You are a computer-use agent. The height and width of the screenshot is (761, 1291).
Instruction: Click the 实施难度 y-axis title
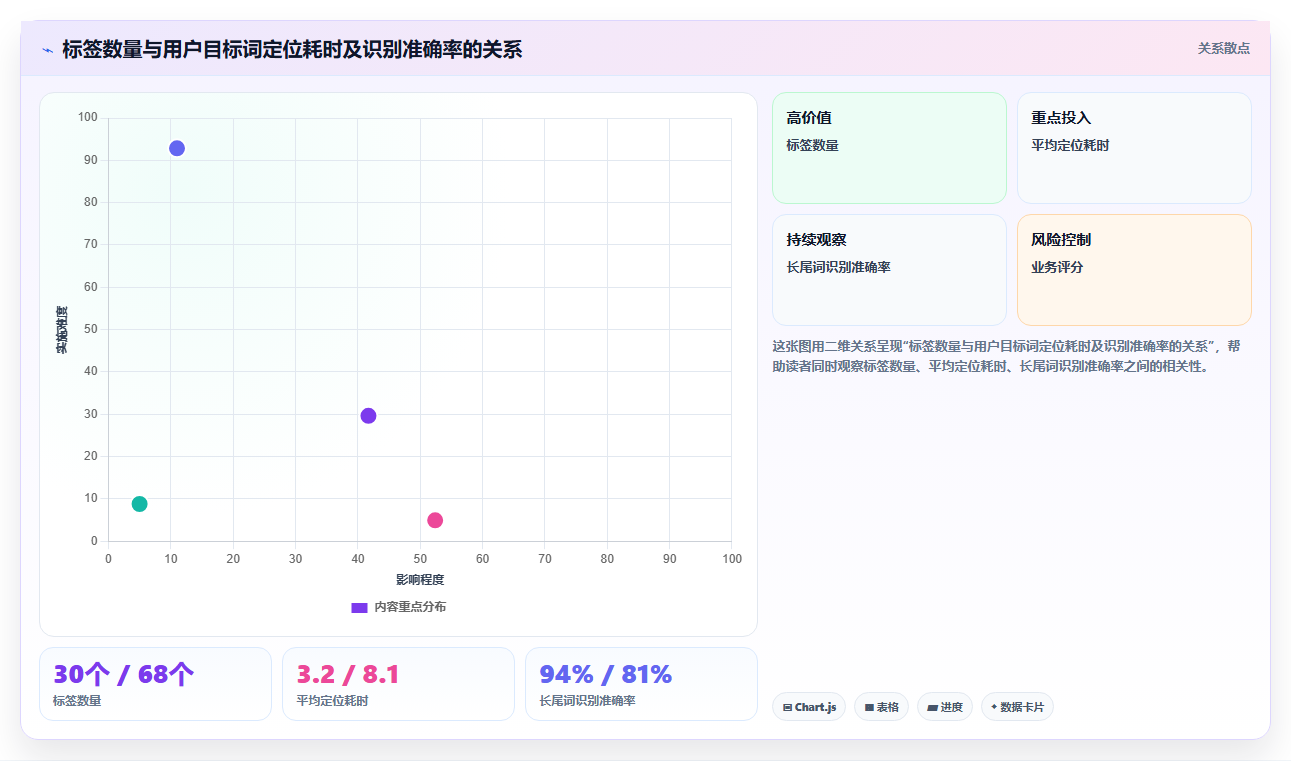pyautogui.click(x=62, y=329)
